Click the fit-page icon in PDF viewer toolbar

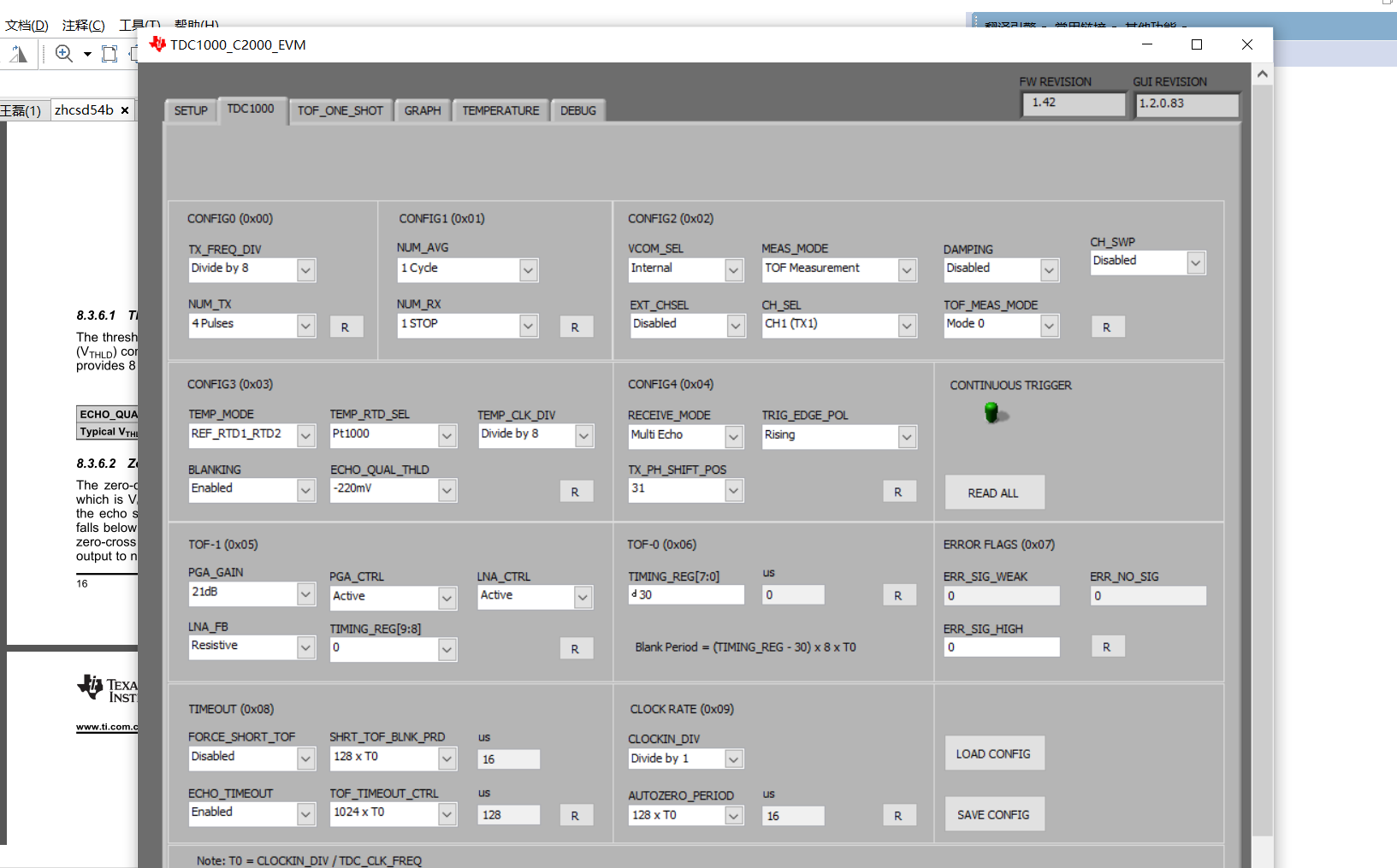(110, 54)
